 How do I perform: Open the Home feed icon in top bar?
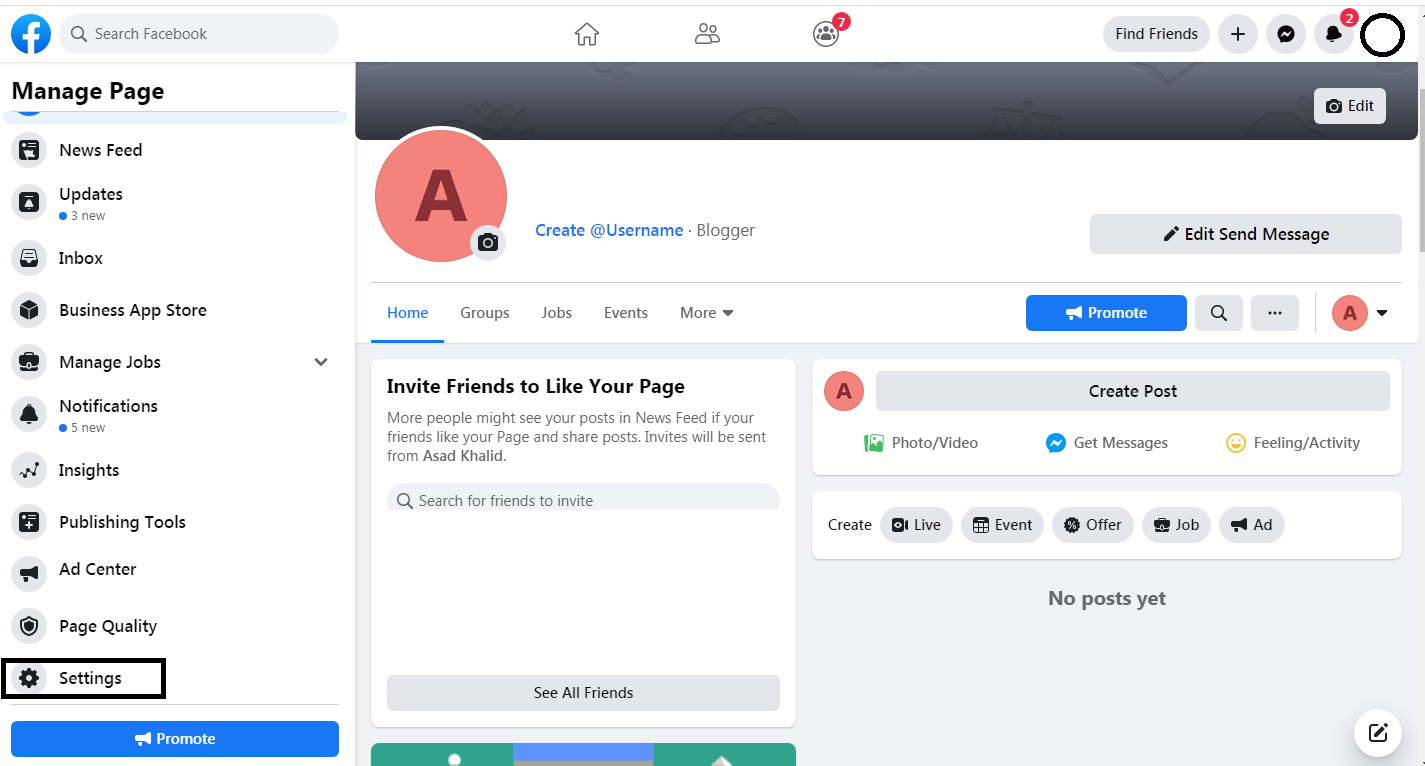pos(587,34)
